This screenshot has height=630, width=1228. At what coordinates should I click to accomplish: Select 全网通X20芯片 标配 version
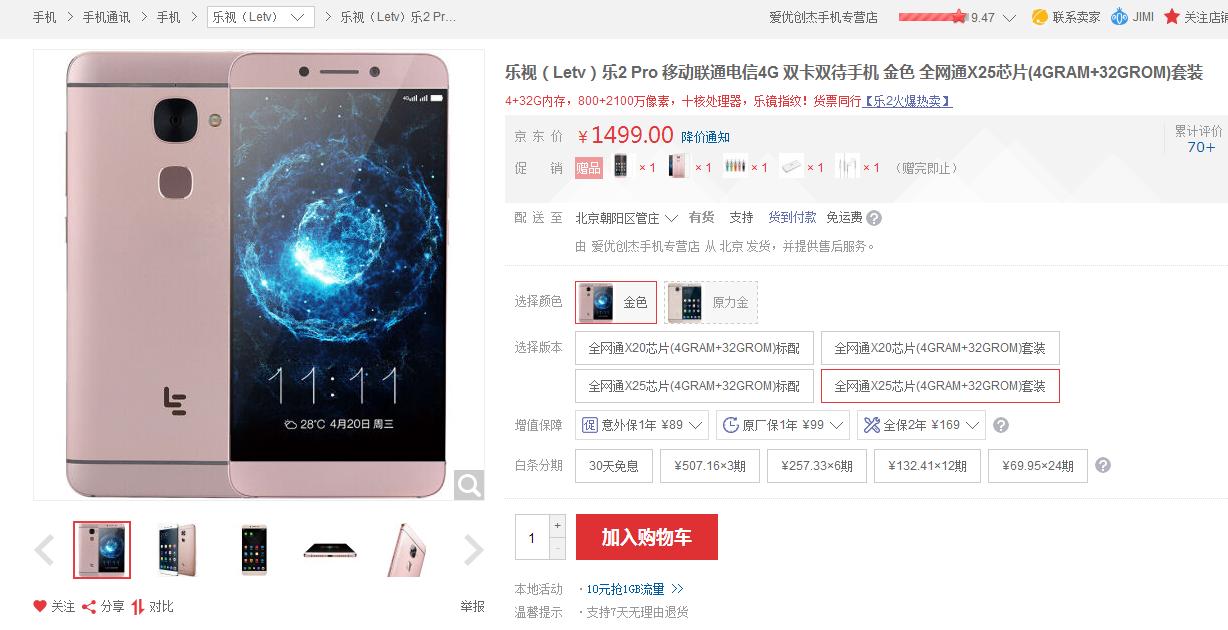694,348
